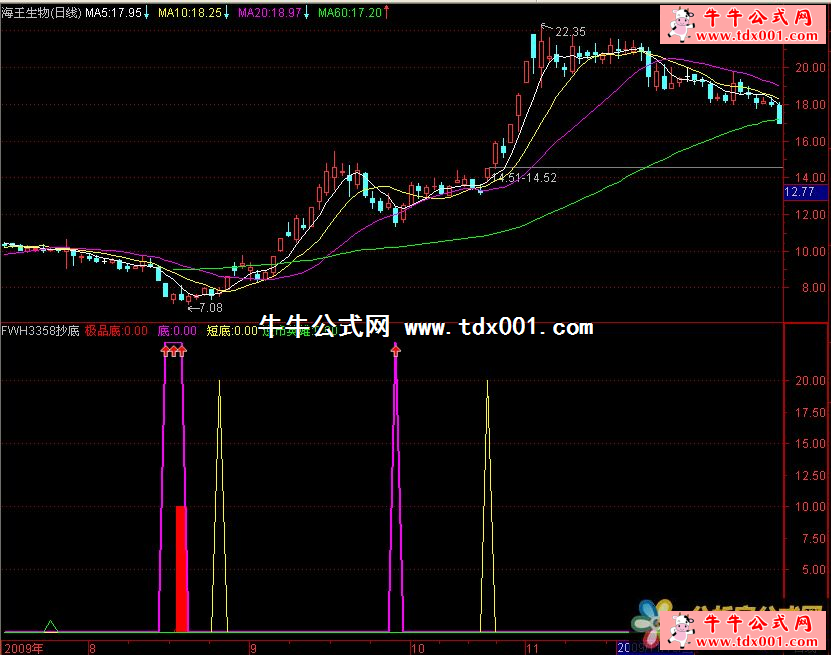Click the 极品底:0.00 indicator label
Viewport: 831px width, 655px height.
116,330
